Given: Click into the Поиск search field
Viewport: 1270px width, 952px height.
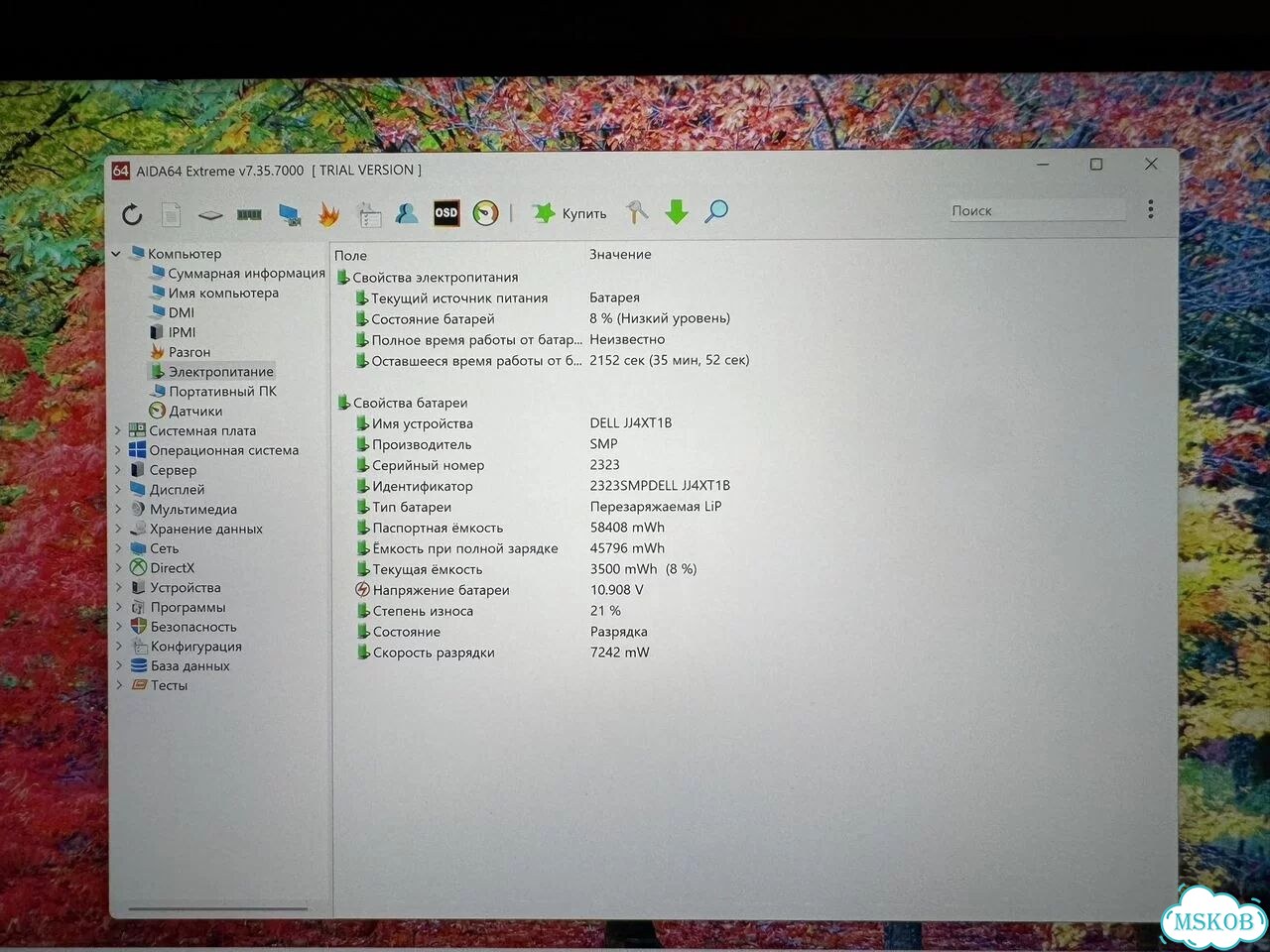Looking at the screenshot, I should point(1037,210).
